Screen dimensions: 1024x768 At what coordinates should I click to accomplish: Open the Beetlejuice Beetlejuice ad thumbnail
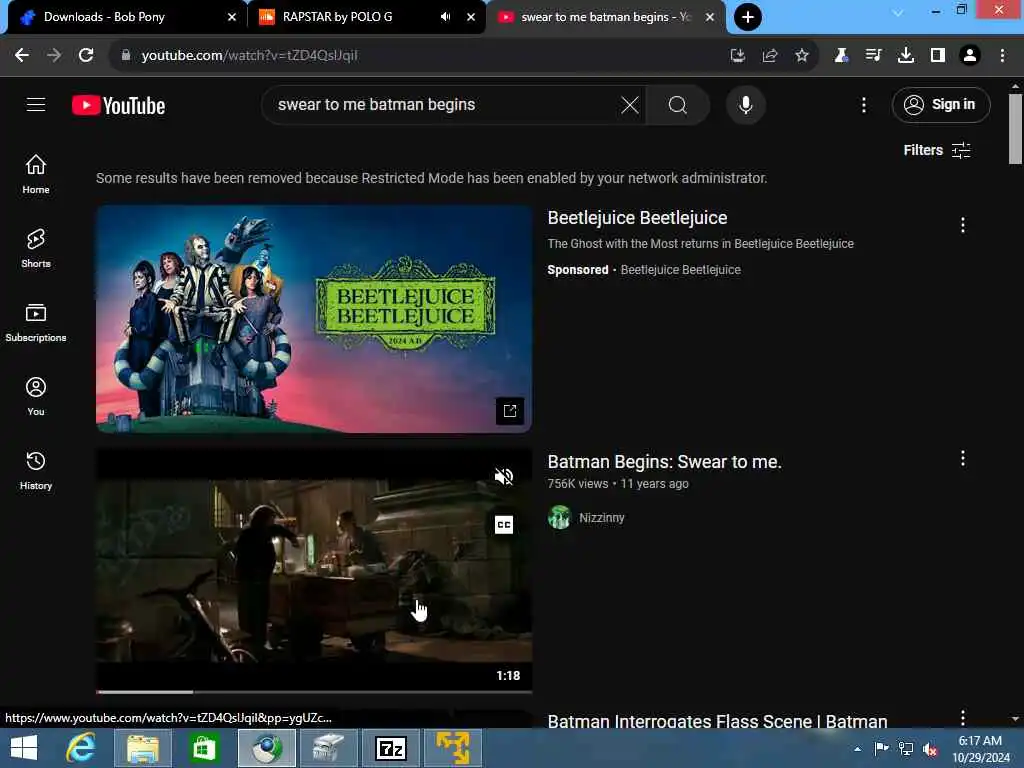pyautogui.click(x=313, y=319)
